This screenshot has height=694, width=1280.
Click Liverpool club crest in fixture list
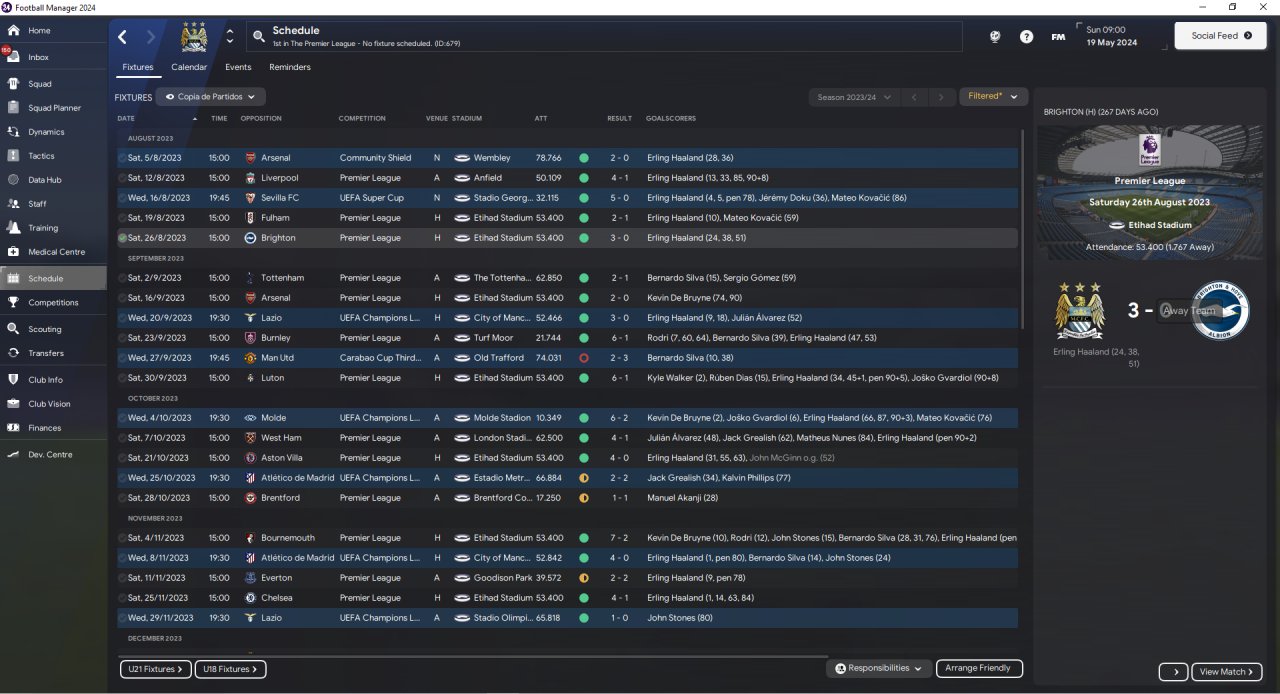[x=250, y=178]
